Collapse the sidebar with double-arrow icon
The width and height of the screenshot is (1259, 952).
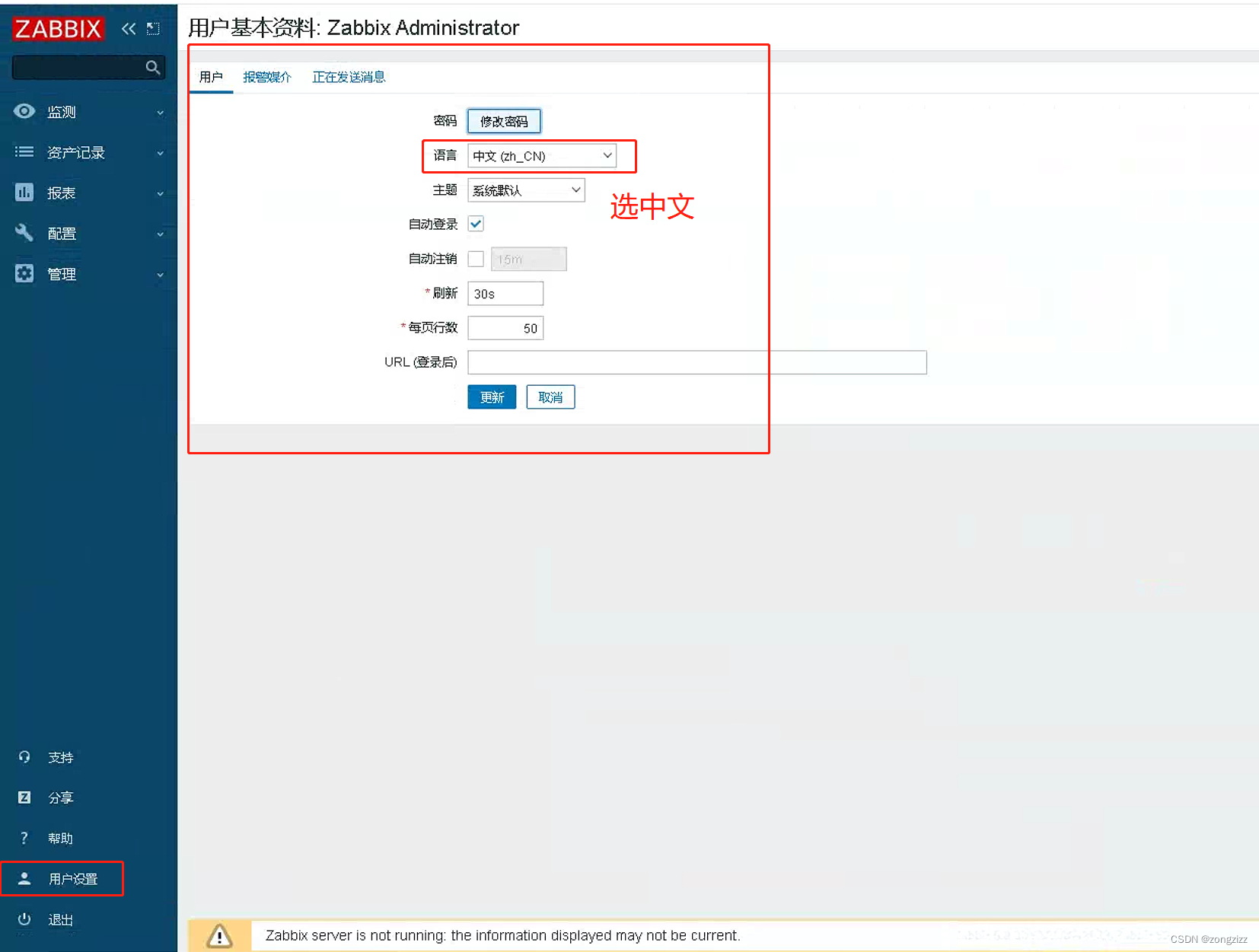[129, 29]
